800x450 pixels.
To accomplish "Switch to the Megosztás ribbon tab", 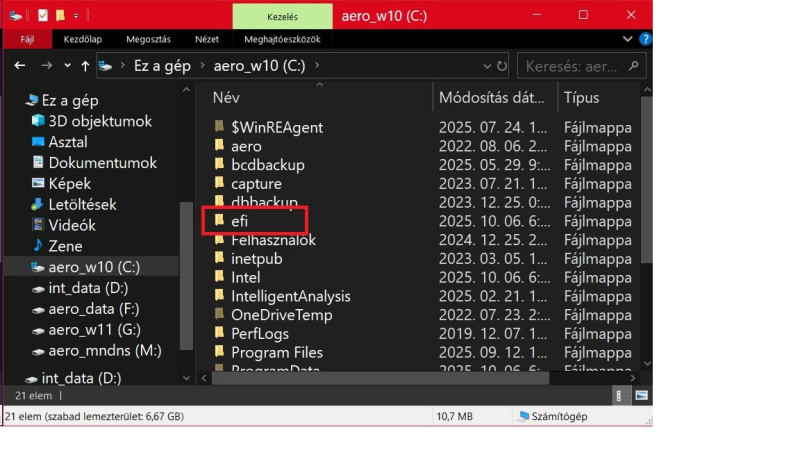I will 148,39.
